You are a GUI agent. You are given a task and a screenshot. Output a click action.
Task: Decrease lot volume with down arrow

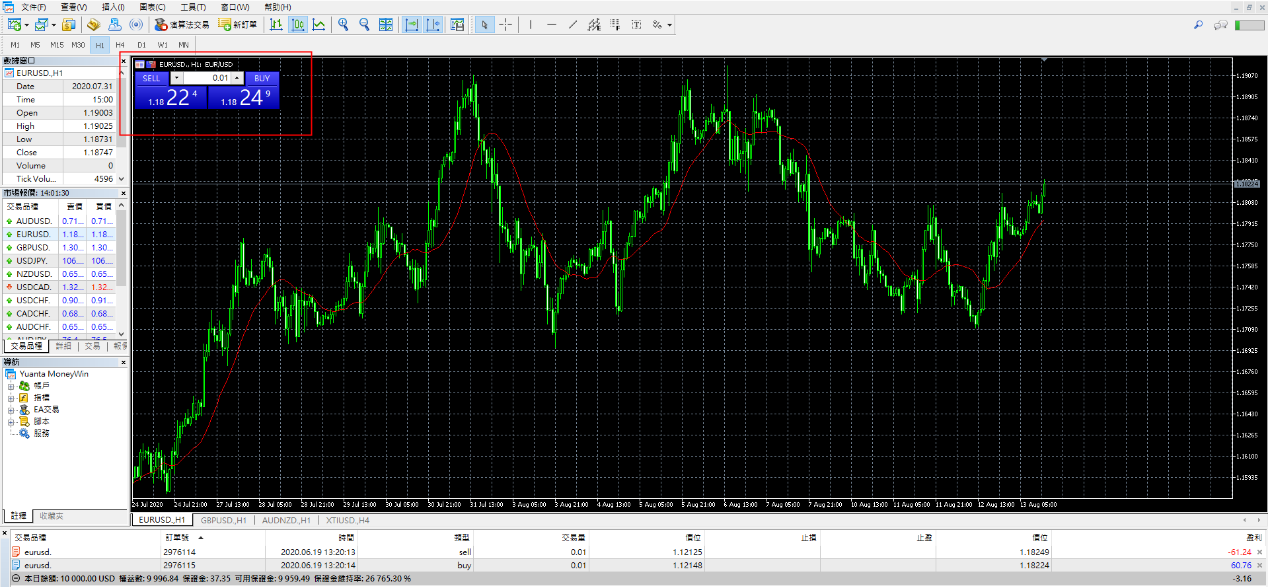(x=177, y=77)
